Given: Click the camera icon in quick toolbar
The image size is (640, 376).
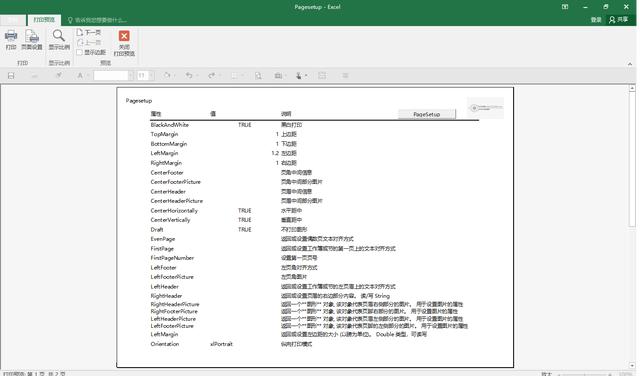Looking at the screenshot, I should [278, 76].
